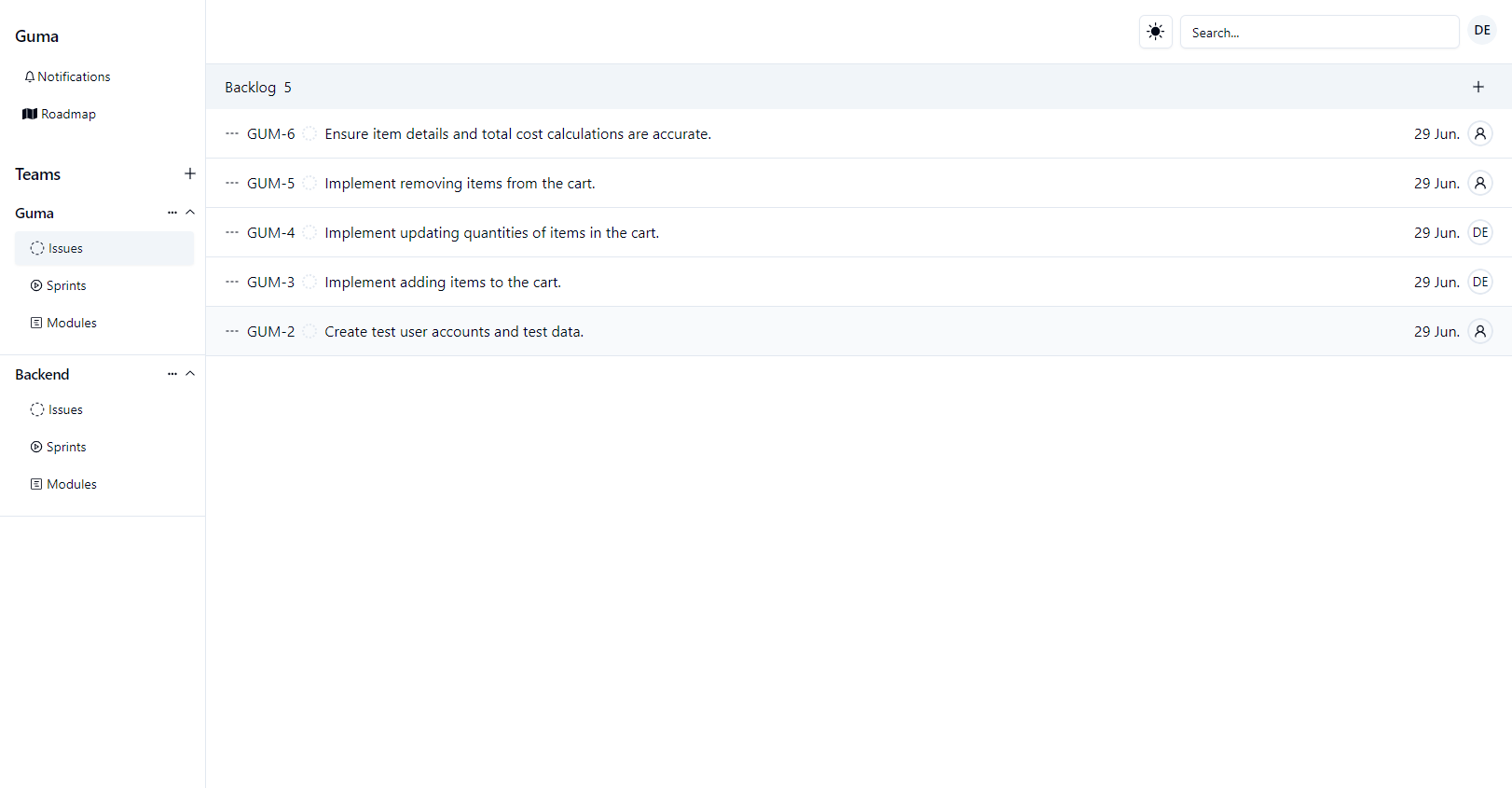
Task: Click the DE assignee avatar on GUM-4
Action: [x=1479, y=233]
